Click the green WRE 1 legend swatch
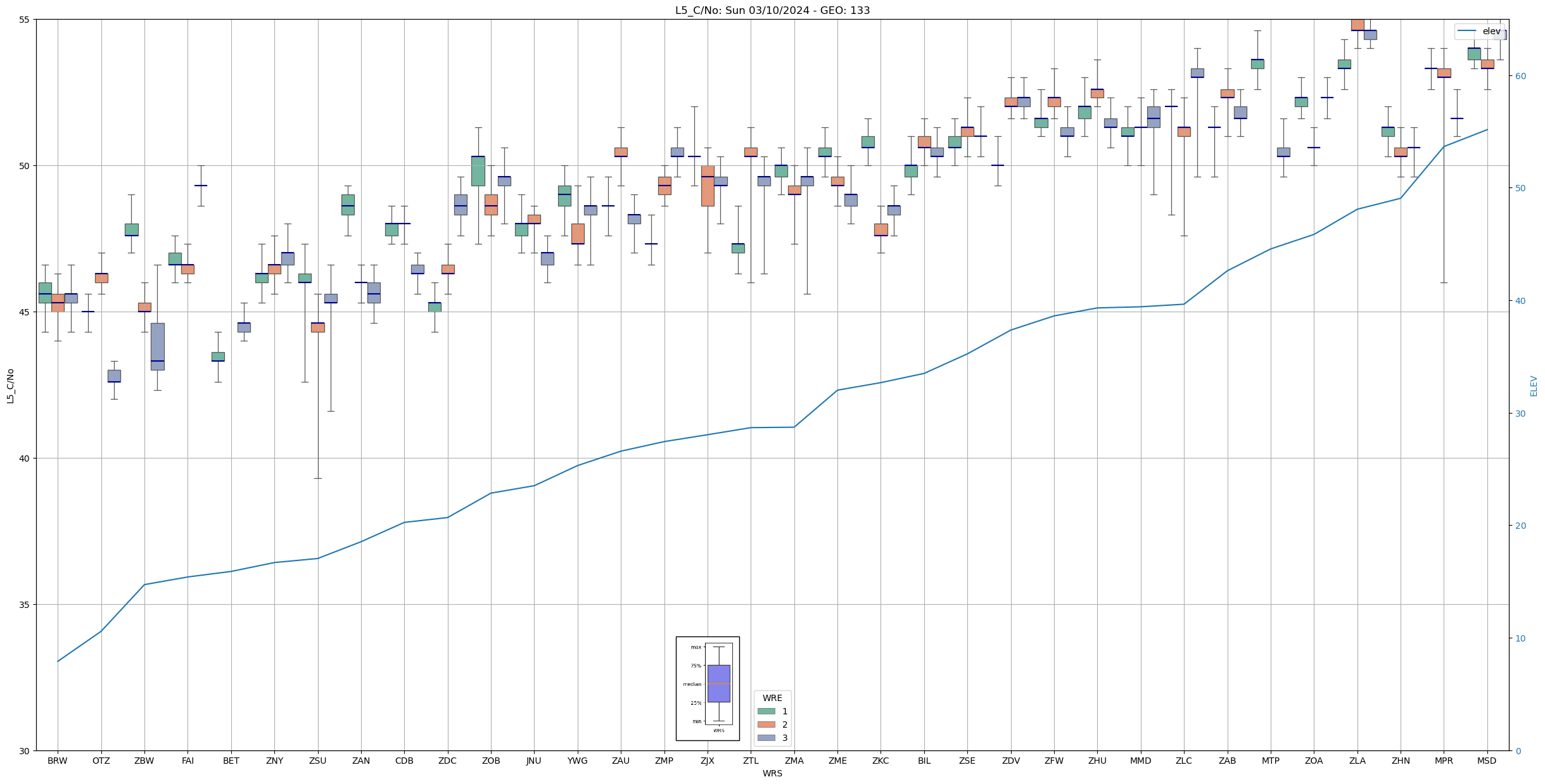This screenshot has height=784, width=1545. (x=766, y=711)
